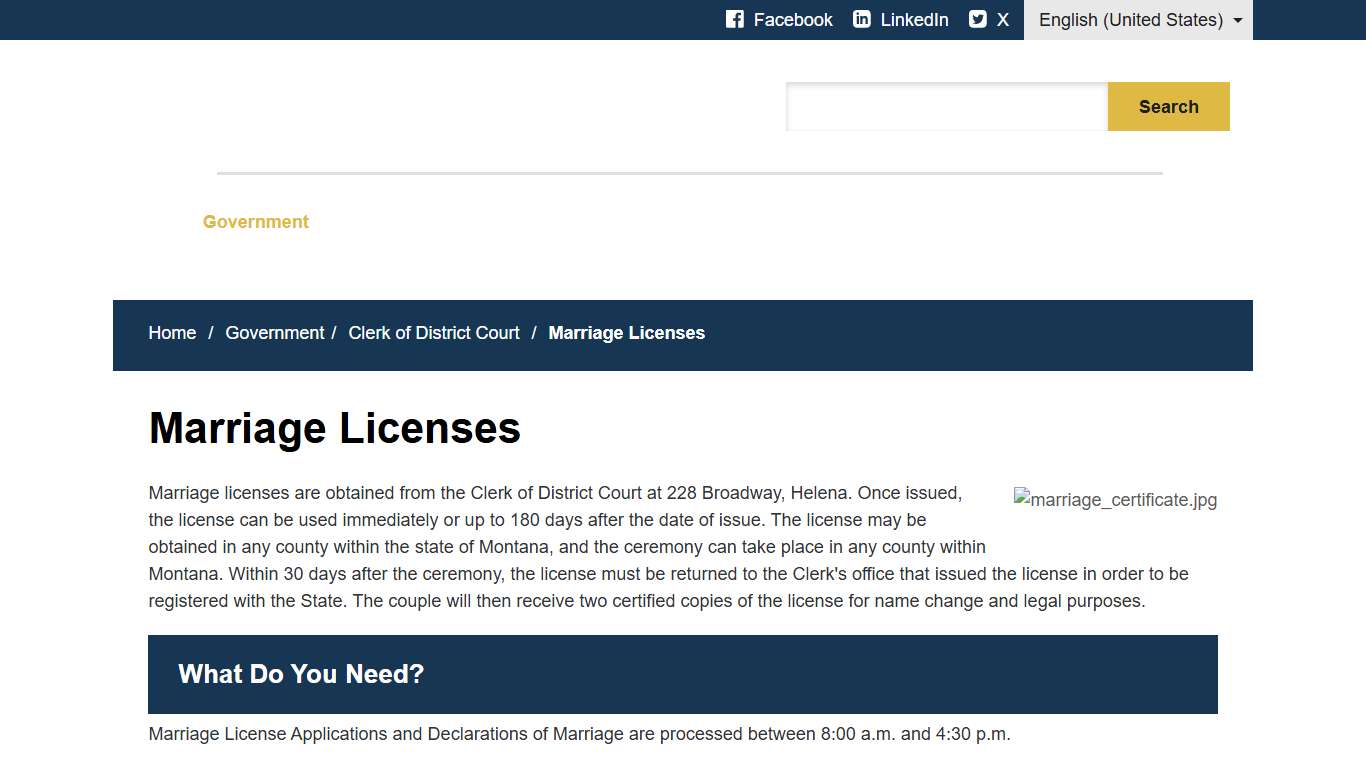
Task: Select the Marriage Licenses breadcrumb item
Action: (626, 332)
